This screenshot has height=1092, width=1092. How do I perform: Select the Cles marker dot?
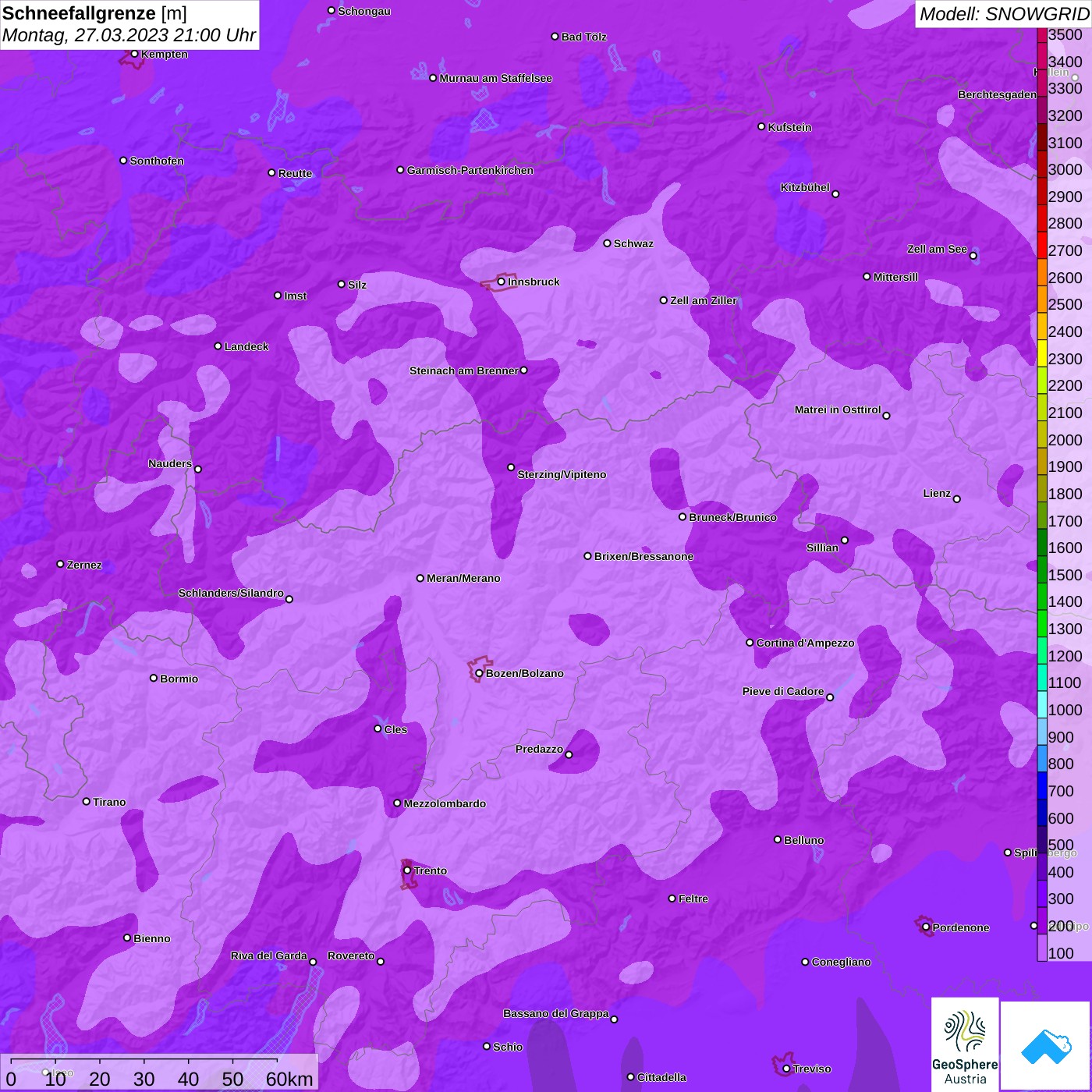(378, 729)
